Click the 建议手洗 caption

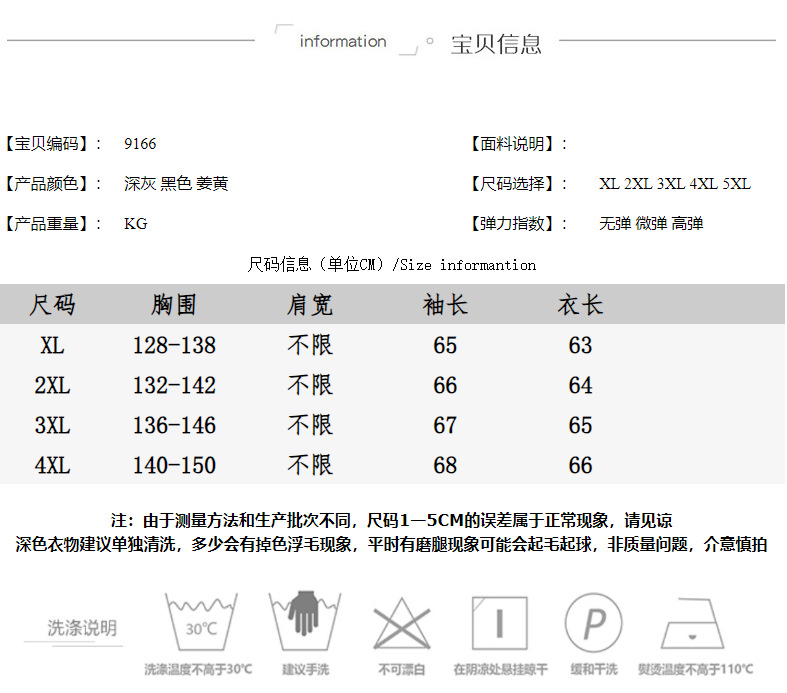[x=305, y=669]
